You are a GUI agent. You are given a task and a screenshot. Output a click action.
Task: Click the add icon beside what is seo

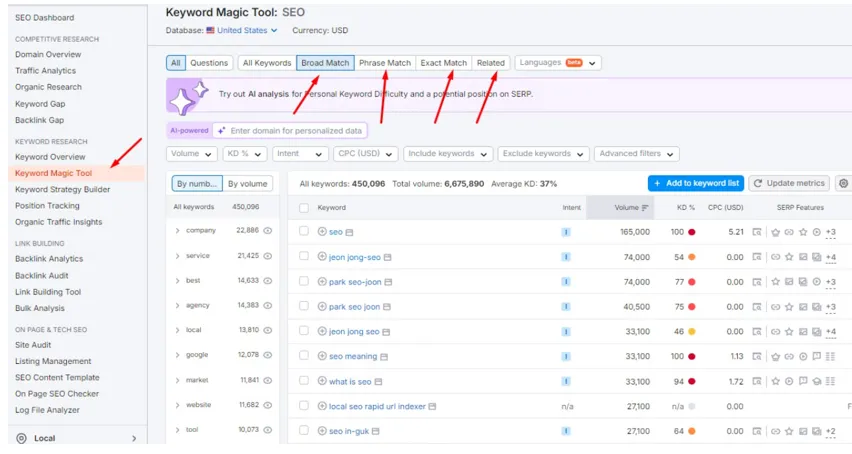pos(322,381)
